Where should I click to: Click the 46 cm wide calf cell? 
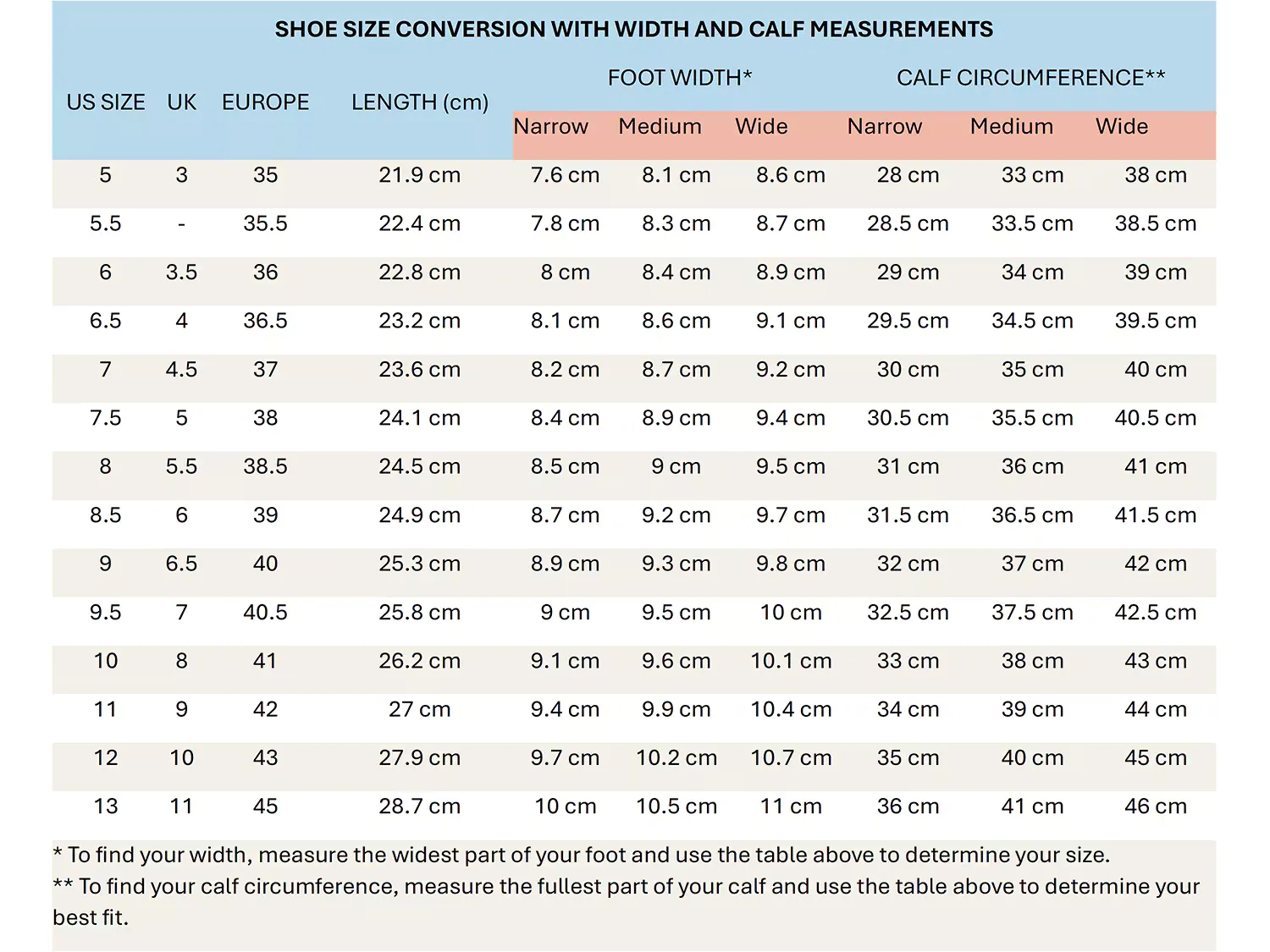click(1155, 806)
